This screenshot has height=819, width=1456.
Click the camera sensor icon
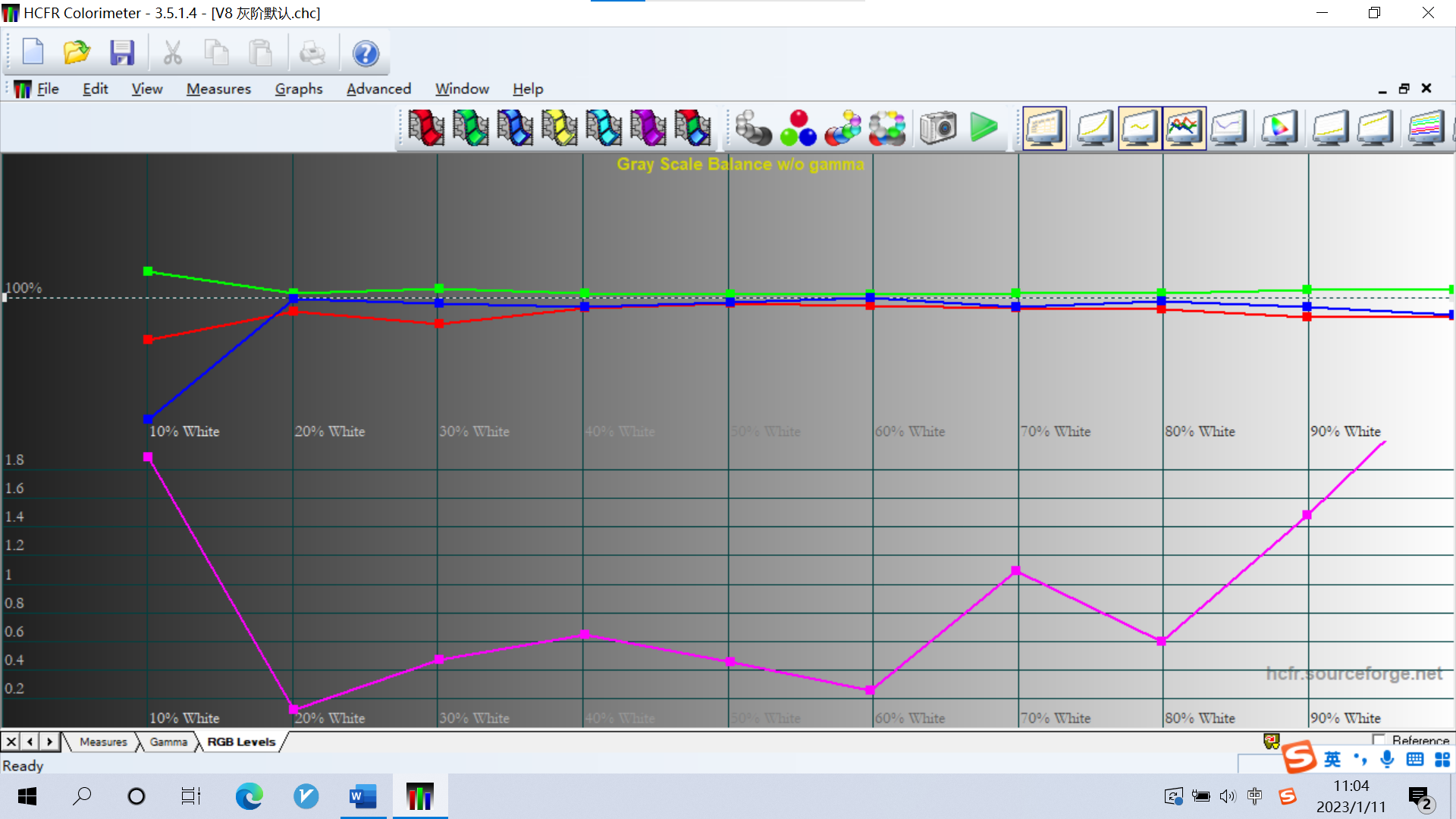(x=938, y=127)
